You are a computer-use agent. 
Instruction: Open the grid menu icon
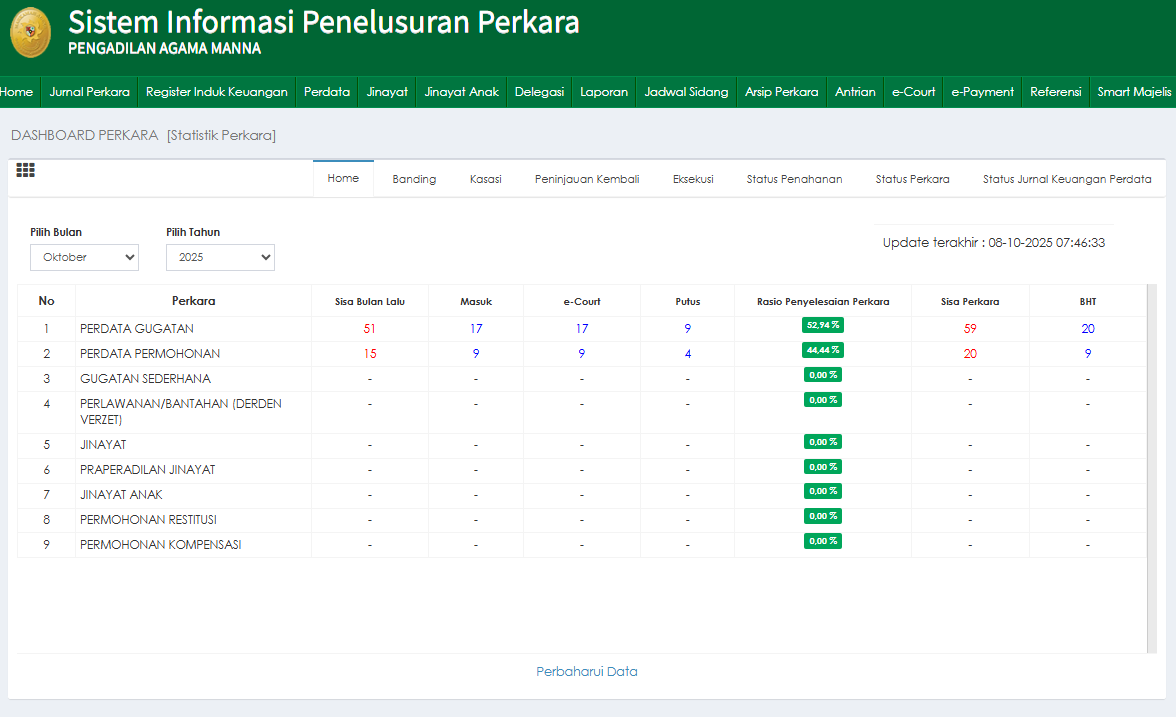[x=25, y=171]
